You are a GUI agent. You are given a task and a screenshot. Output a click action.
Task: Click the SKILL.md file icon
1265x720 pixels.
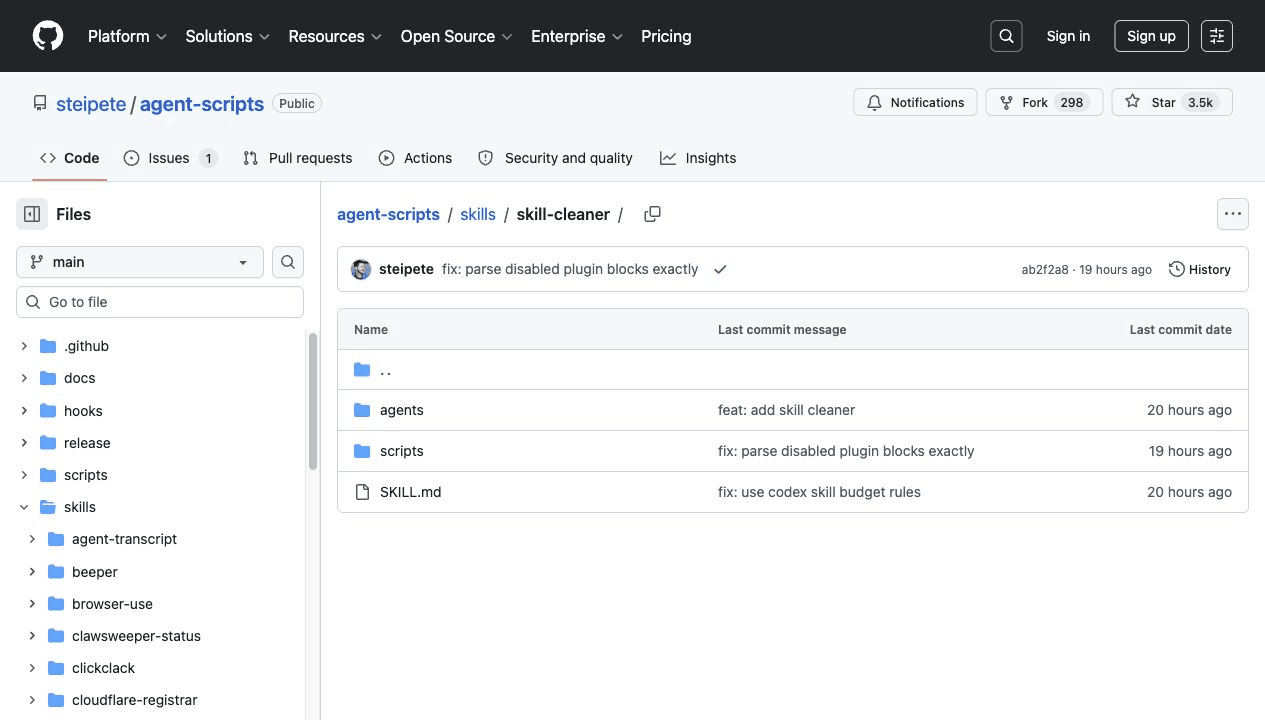[362, 492]
